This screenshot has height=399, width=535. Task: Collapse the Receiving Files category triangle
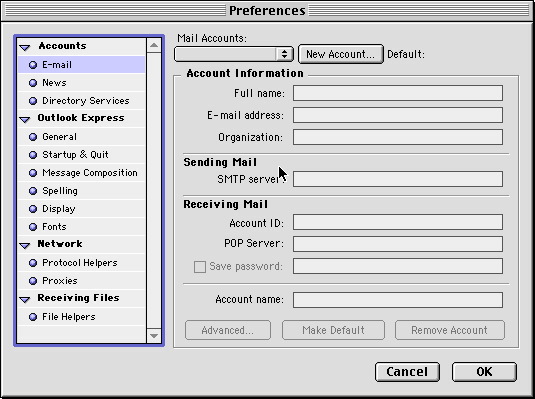25,299
